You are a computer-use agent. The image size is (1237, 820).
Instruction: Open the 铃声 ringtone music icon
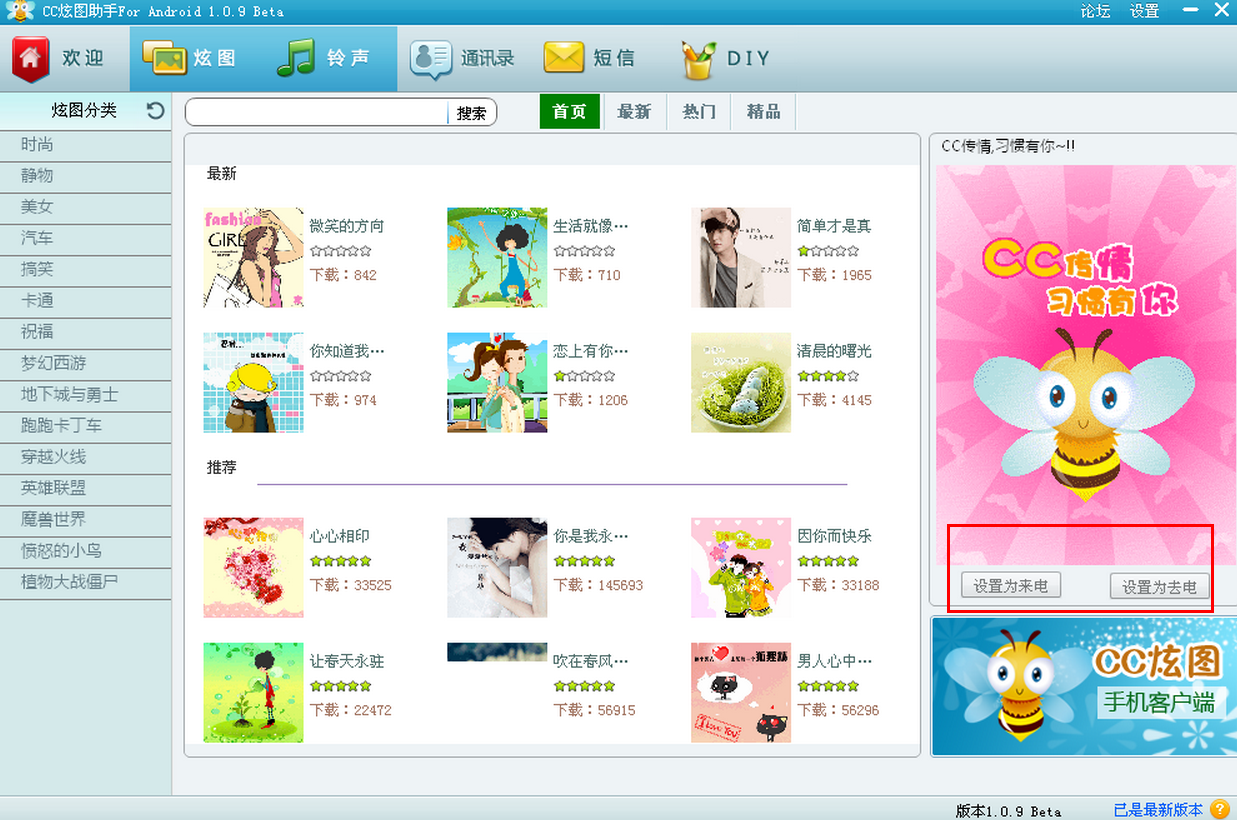(x=296, y=58)
